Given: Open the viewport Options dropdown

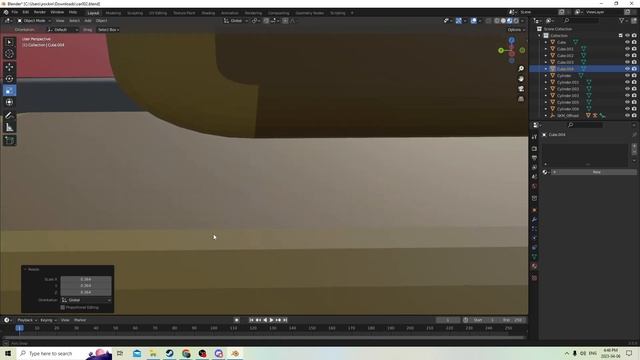Looking at the screenshot, I should 516,30.
